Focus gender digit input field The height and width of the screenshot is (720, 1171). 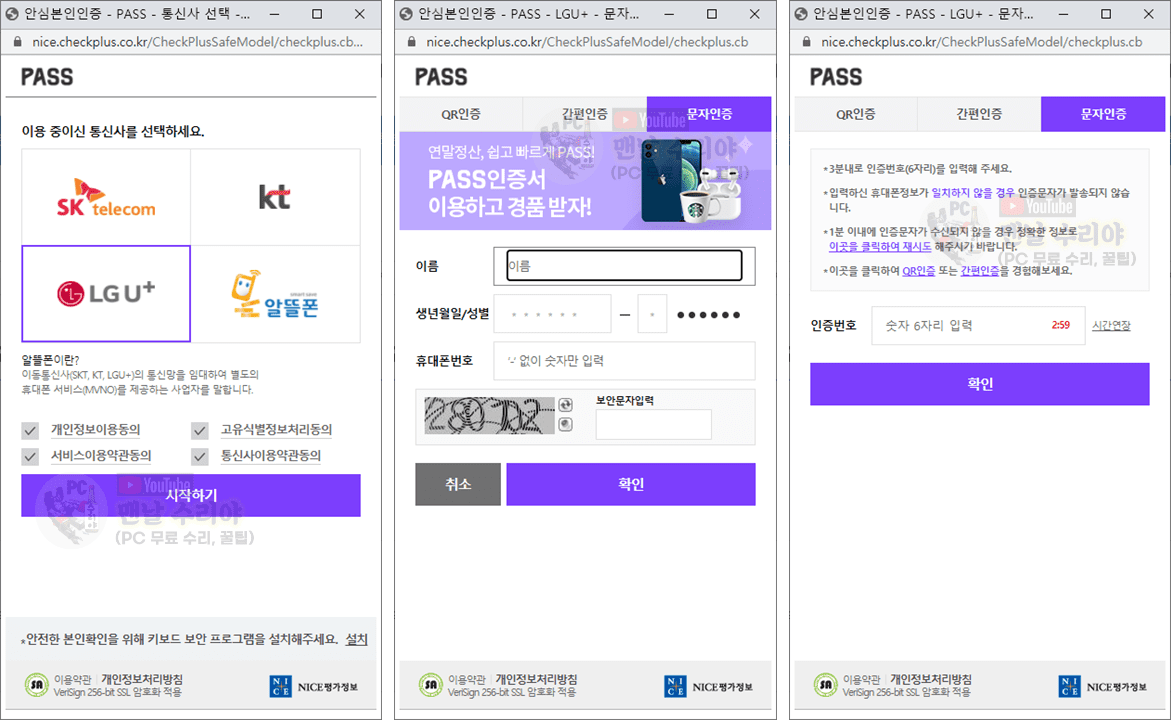652,314
